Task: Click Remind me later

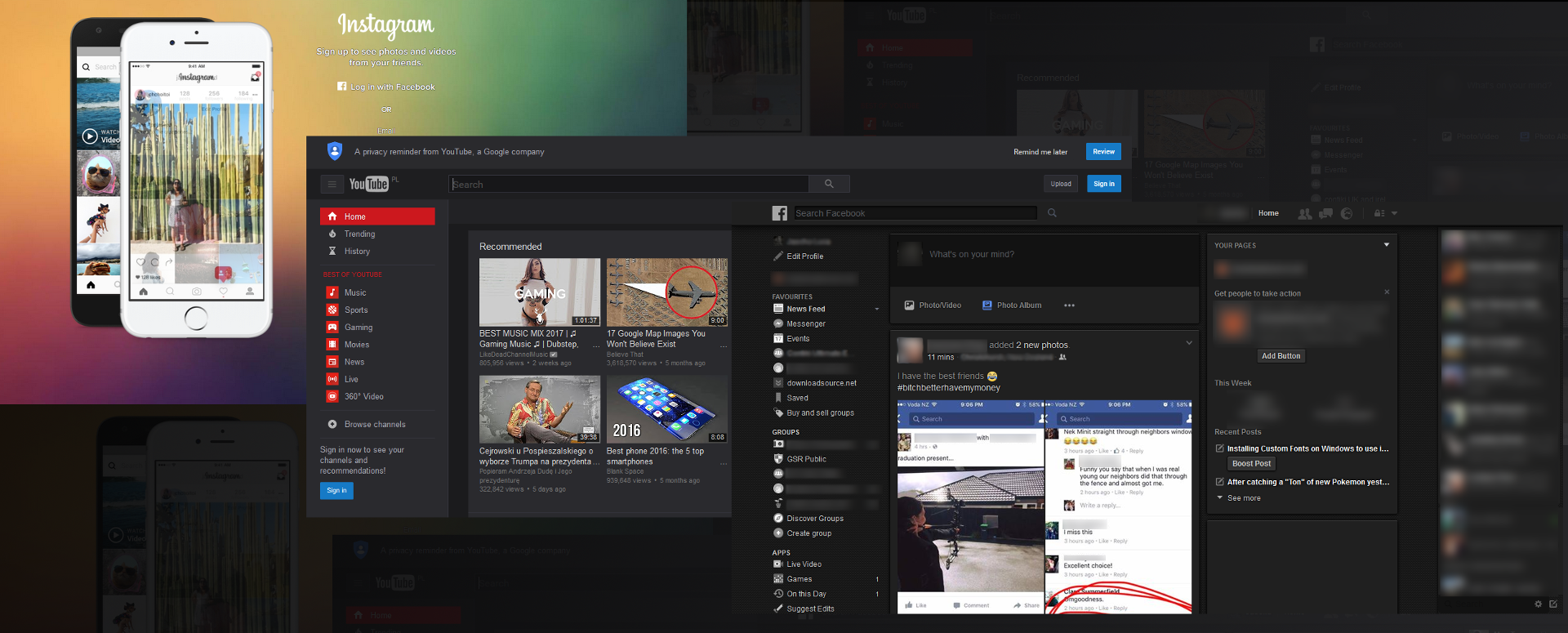Action: [1040, 152]
